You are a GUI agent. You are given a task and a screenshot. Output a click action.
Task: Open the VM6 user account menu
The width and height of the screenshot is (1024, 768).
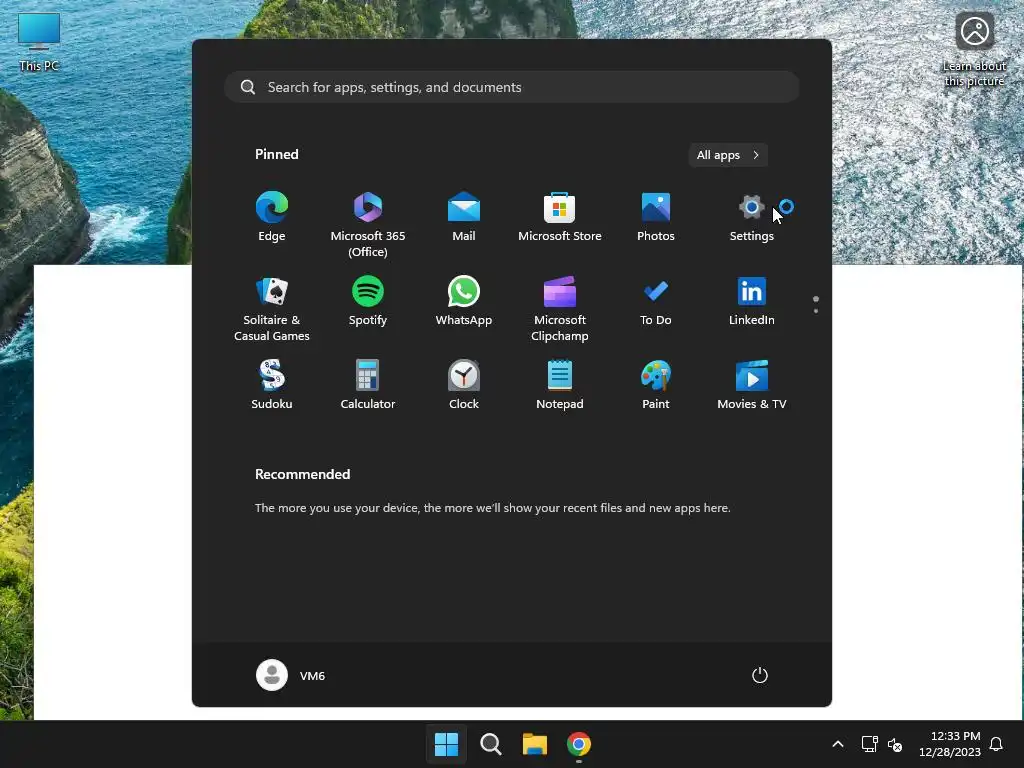291,675
